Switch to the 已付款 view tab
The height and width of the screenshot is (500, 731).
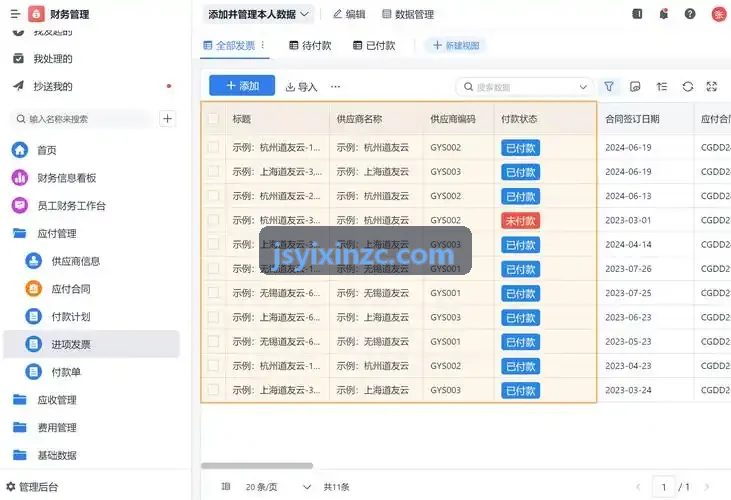click(374, 45)
